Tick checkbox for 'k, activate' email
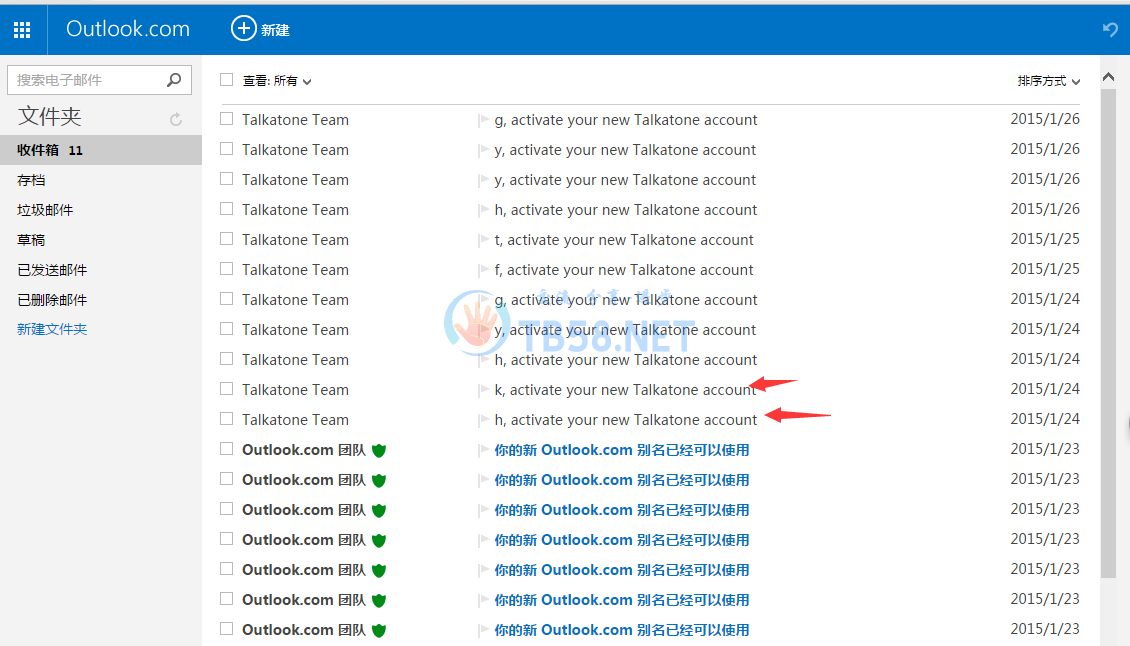 pos(226,389)
